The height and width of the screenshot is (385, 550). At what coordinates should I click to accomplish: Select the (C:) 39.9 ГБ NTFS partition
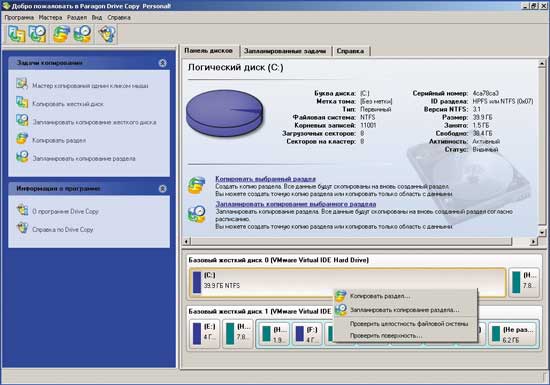point(348,283)
